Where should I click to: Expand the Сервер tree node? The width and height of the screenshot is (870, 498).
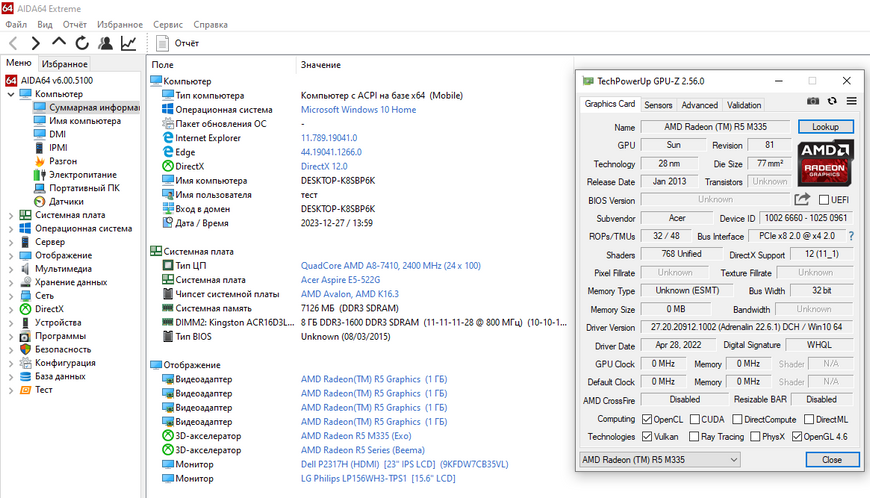click(x=11, y=242)
